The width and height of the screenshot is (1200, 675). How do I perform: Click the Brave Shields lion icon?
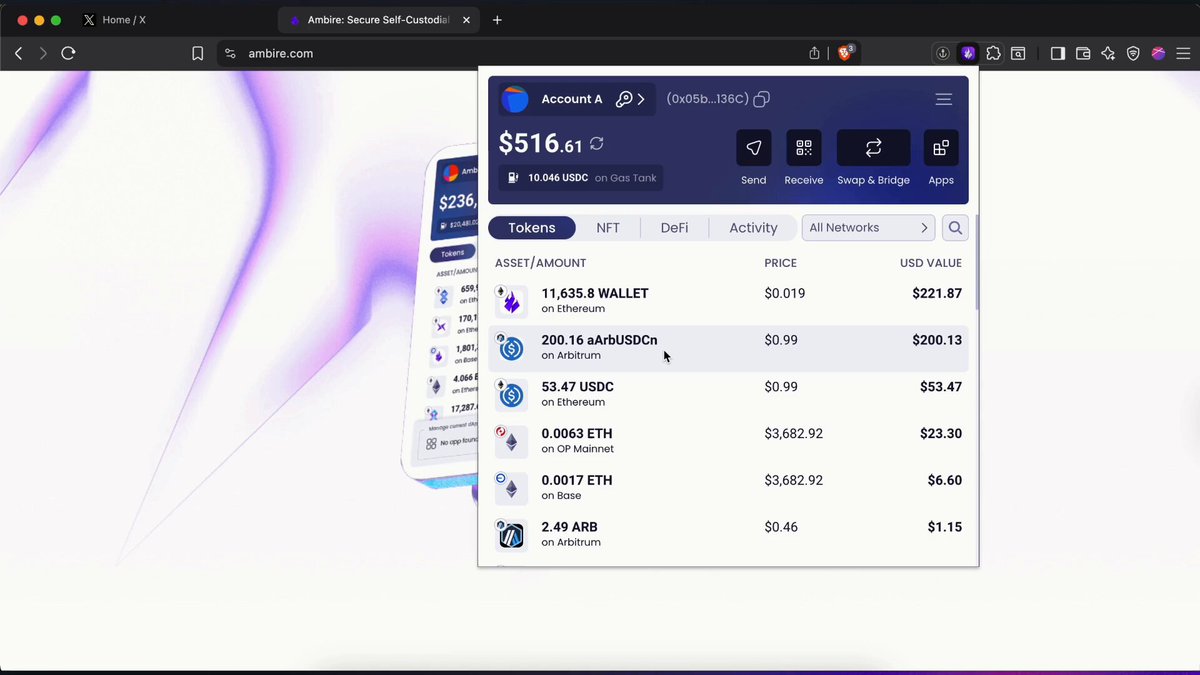click(x=846, y=53)
